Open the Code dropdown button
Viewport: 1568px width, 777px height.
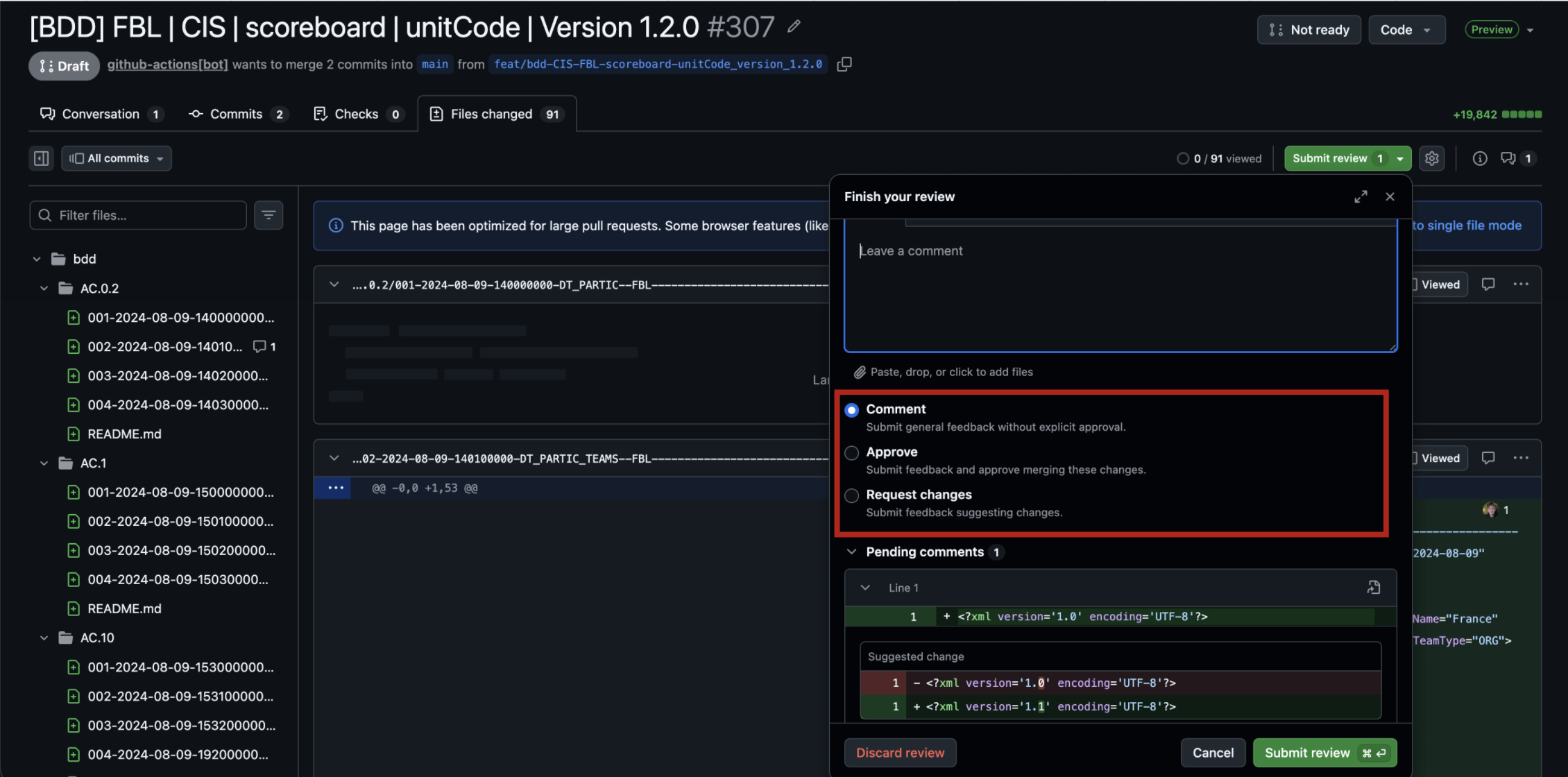[1406, 30]
